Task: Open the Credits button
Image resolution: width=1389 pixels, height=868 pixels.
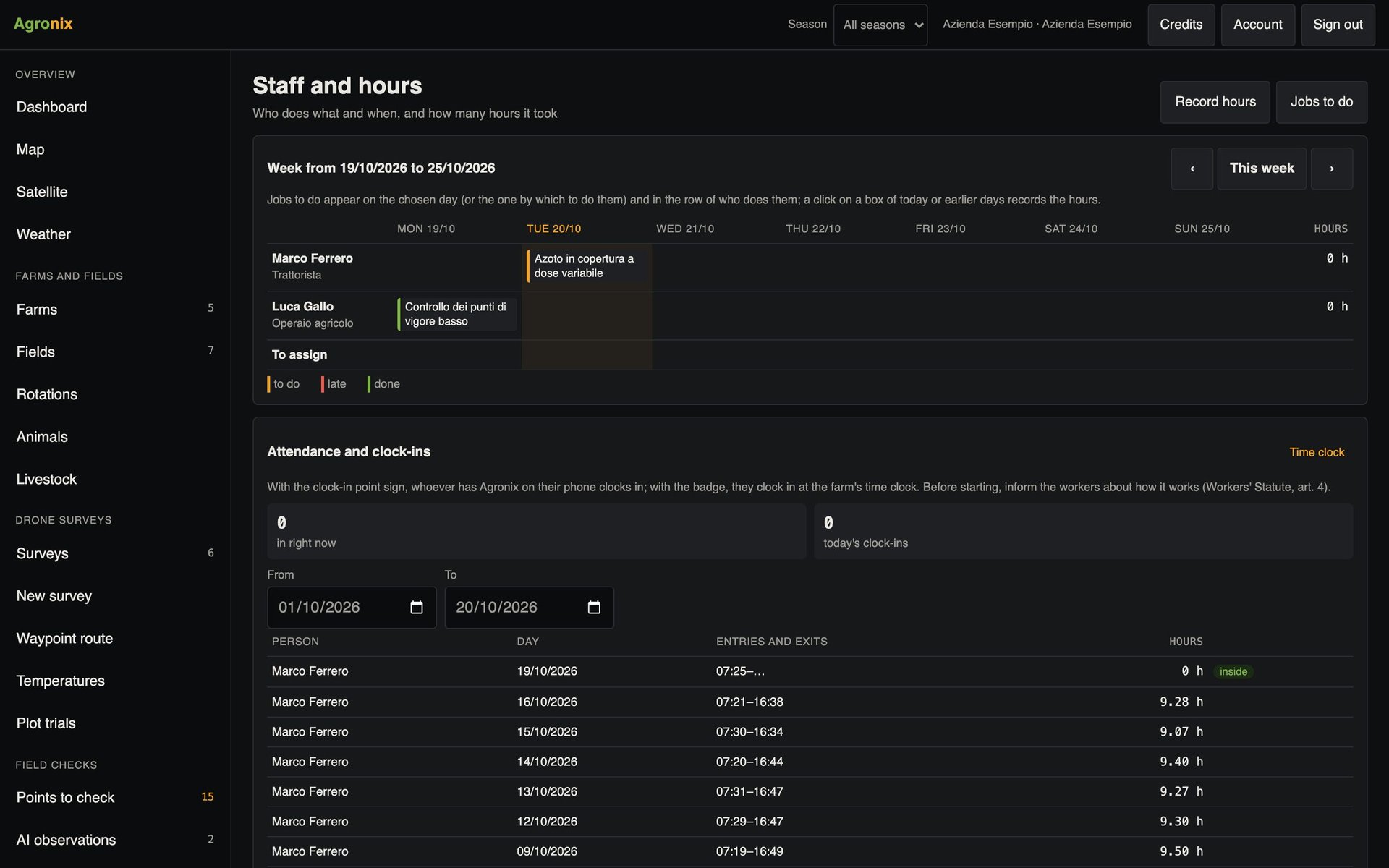Action: 1181,25
